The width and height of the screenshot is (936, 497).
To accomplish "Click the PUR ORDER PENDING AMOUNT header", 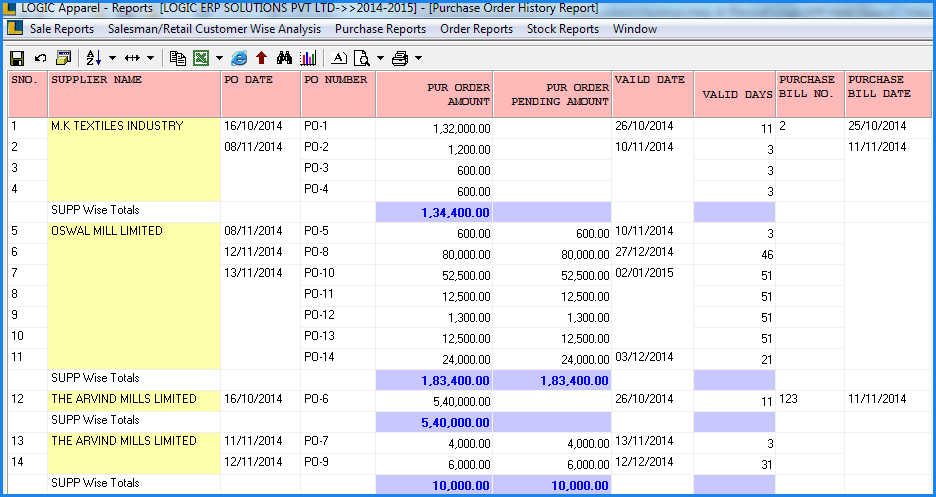I will tap(553, 94).
